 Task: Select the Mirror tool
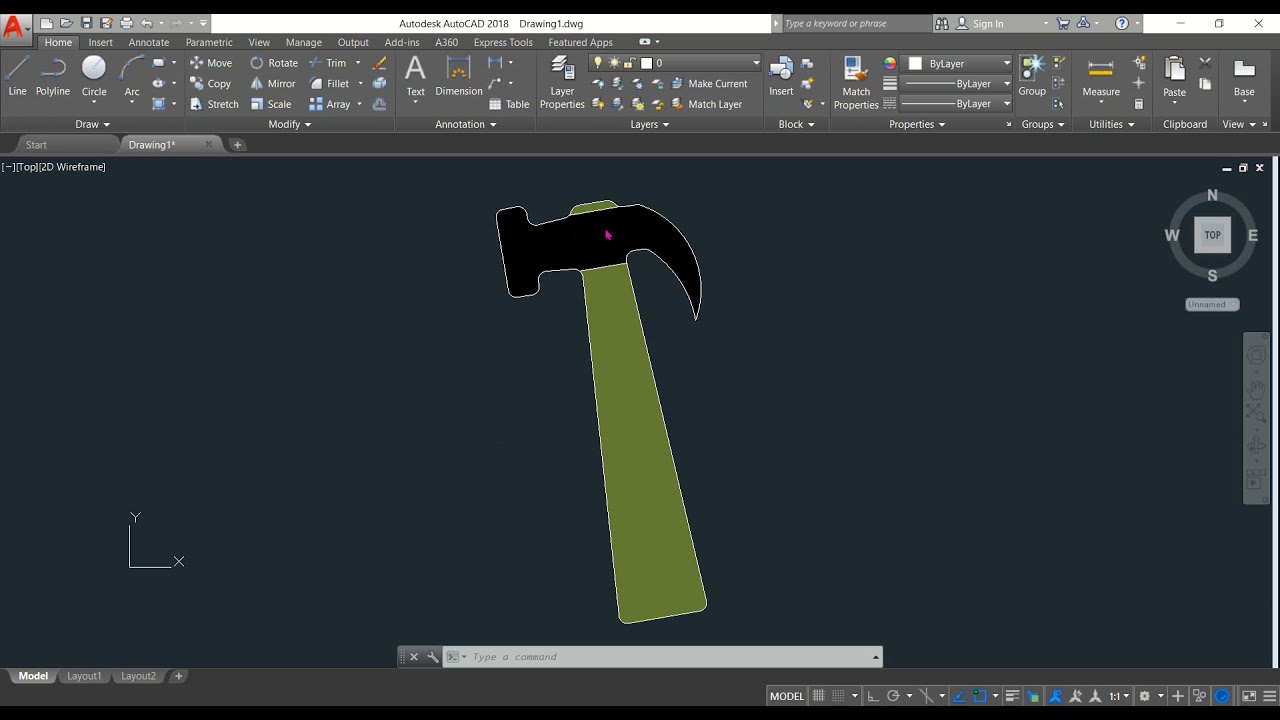click(x=273, y=84)
